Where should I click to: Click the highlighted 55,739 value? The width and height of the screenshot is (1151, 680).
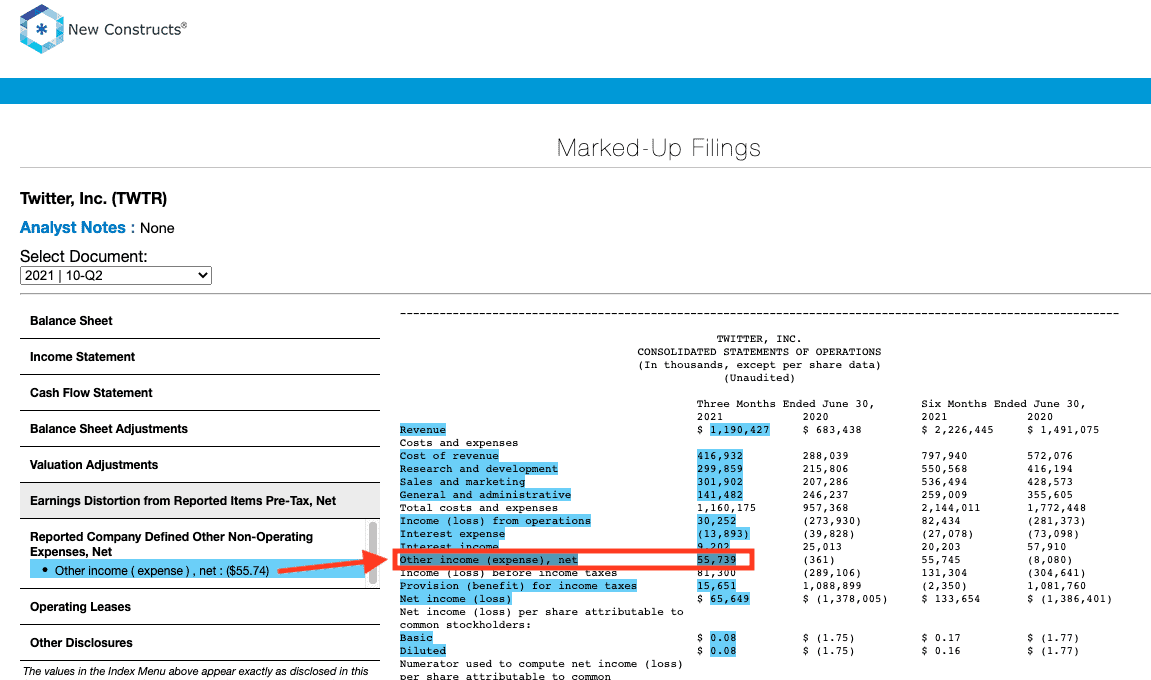point(716,560)
